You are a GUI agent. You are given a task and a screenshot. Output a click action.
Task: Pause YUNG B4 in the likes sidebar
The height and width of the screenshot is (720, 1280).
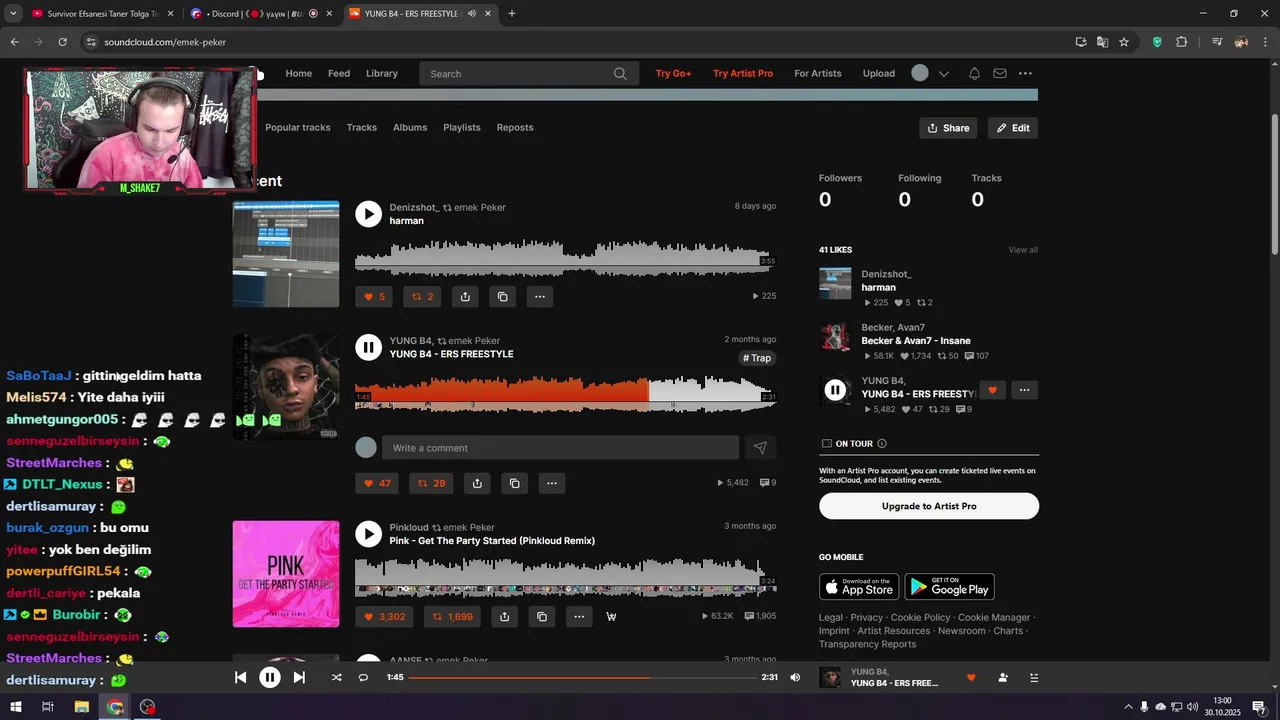pyautogui.click(x=835, y=390)
